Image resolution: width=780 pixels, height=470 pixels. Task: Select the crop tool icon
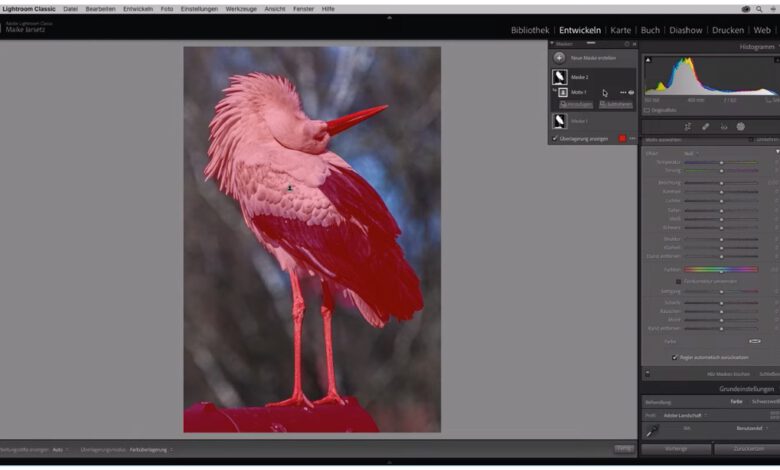point(688,127)
